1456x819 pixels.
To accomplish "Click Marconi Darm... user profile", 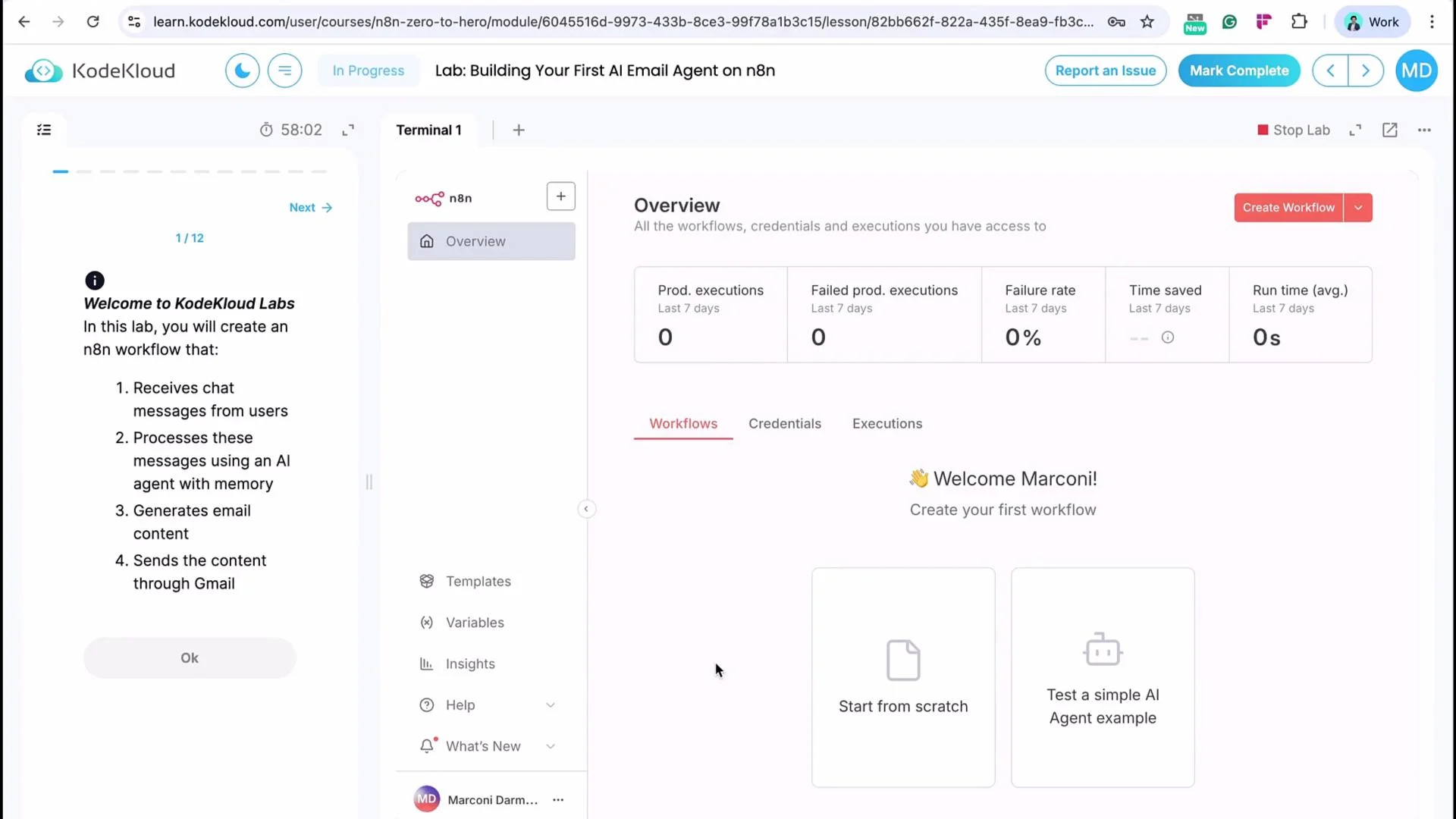I will point(476,800).
